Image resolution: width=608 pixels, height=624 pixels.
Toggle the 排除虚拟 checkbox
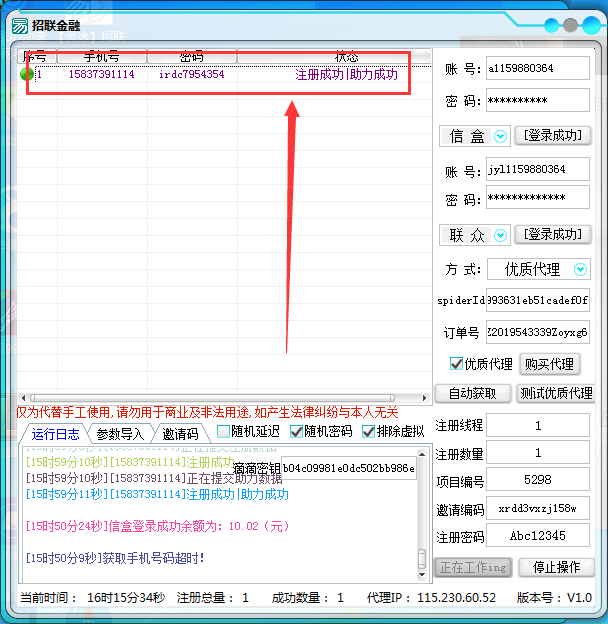click(369, 431)
